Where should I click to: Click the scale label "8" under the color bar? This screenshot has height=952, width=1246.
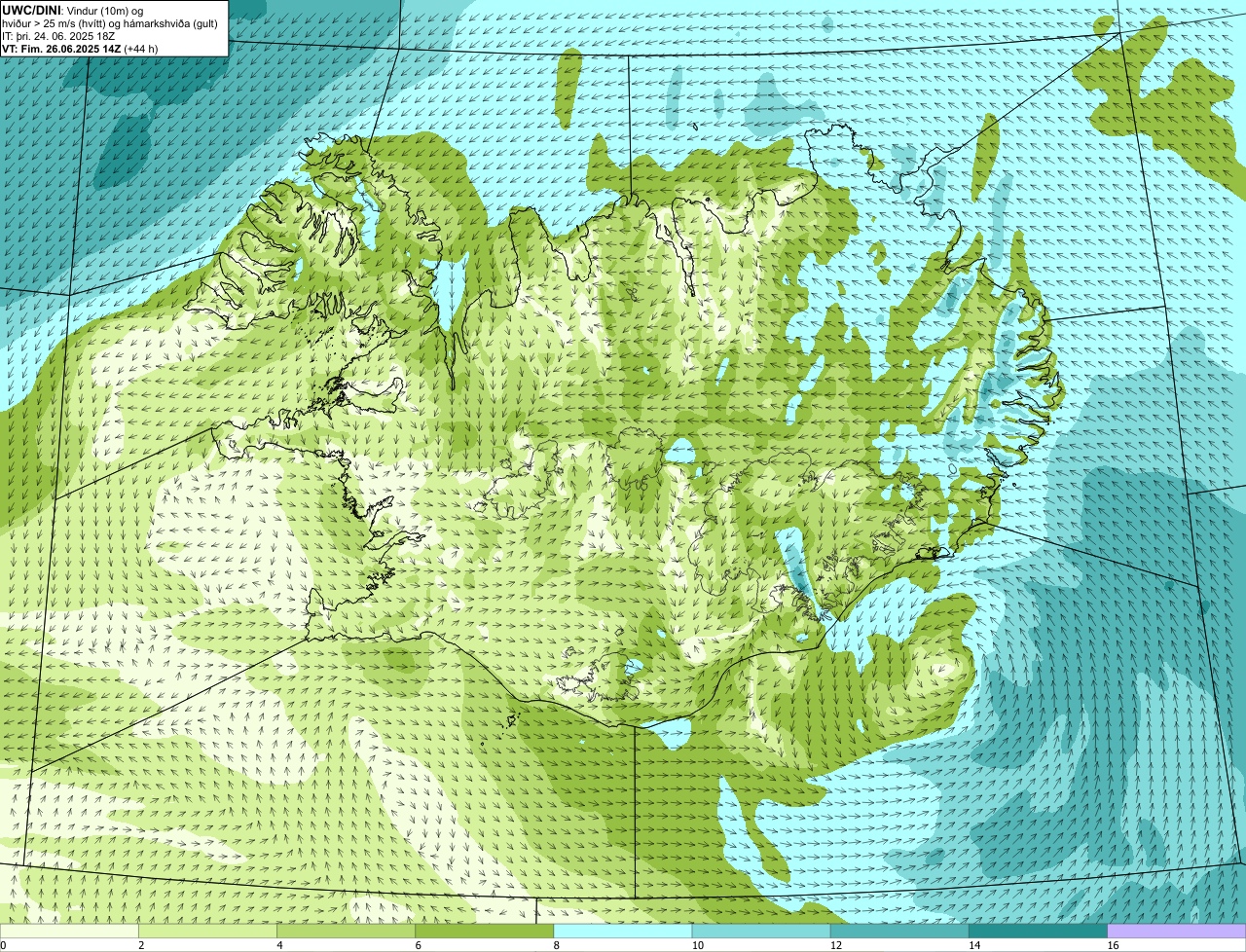click(x=556, y=945)
